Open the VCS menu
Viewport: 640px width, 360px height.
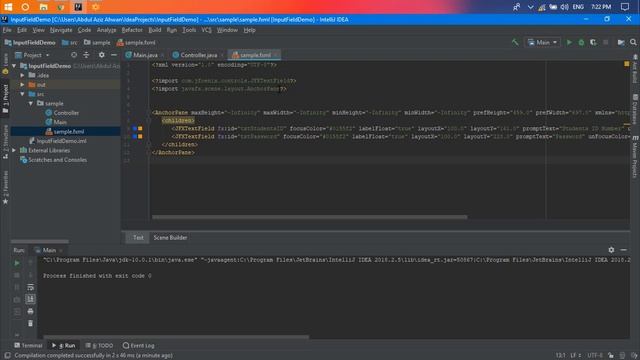coord(207,30)
